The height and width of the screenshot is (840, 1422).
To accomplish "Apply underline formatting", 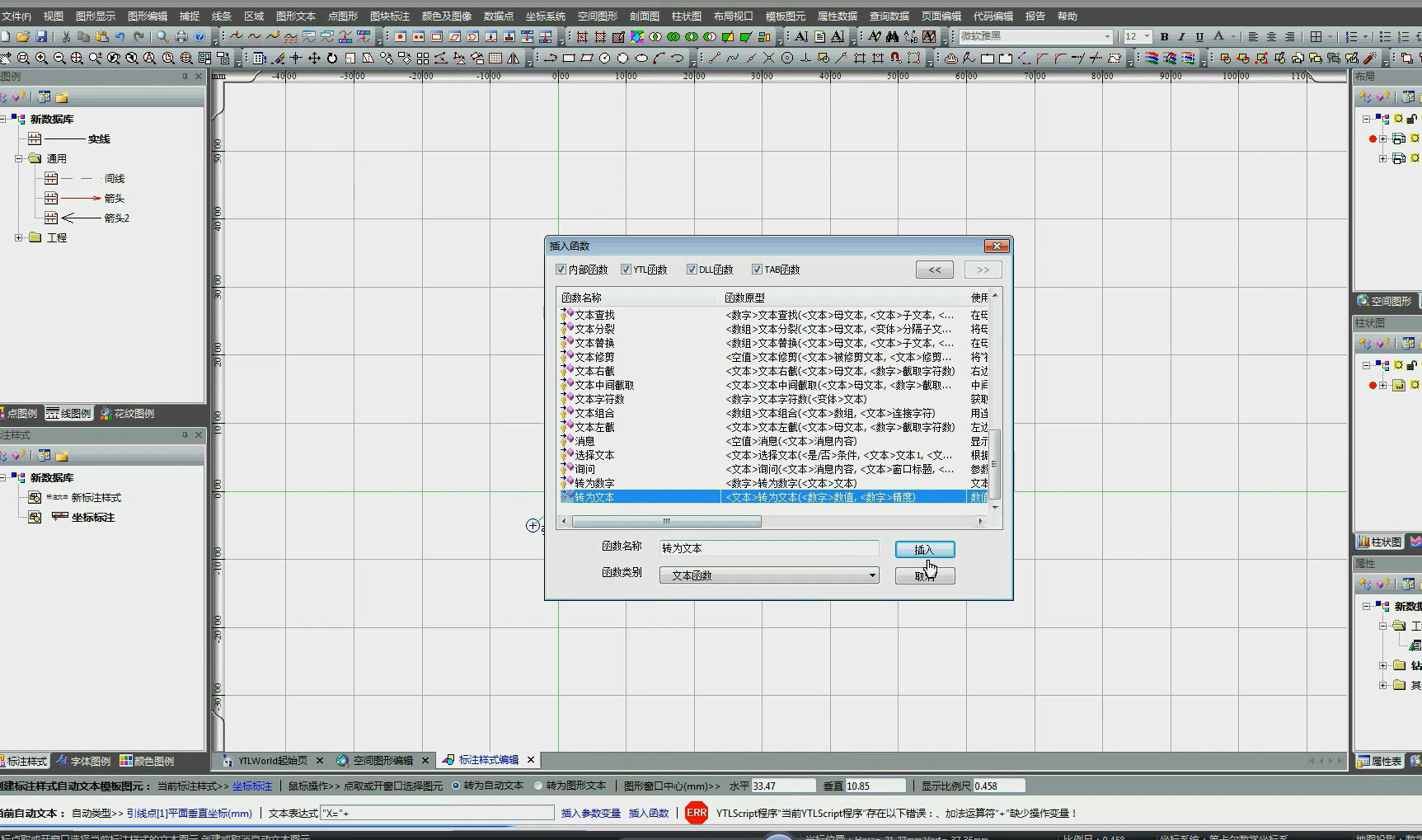I will [1199, 36].
